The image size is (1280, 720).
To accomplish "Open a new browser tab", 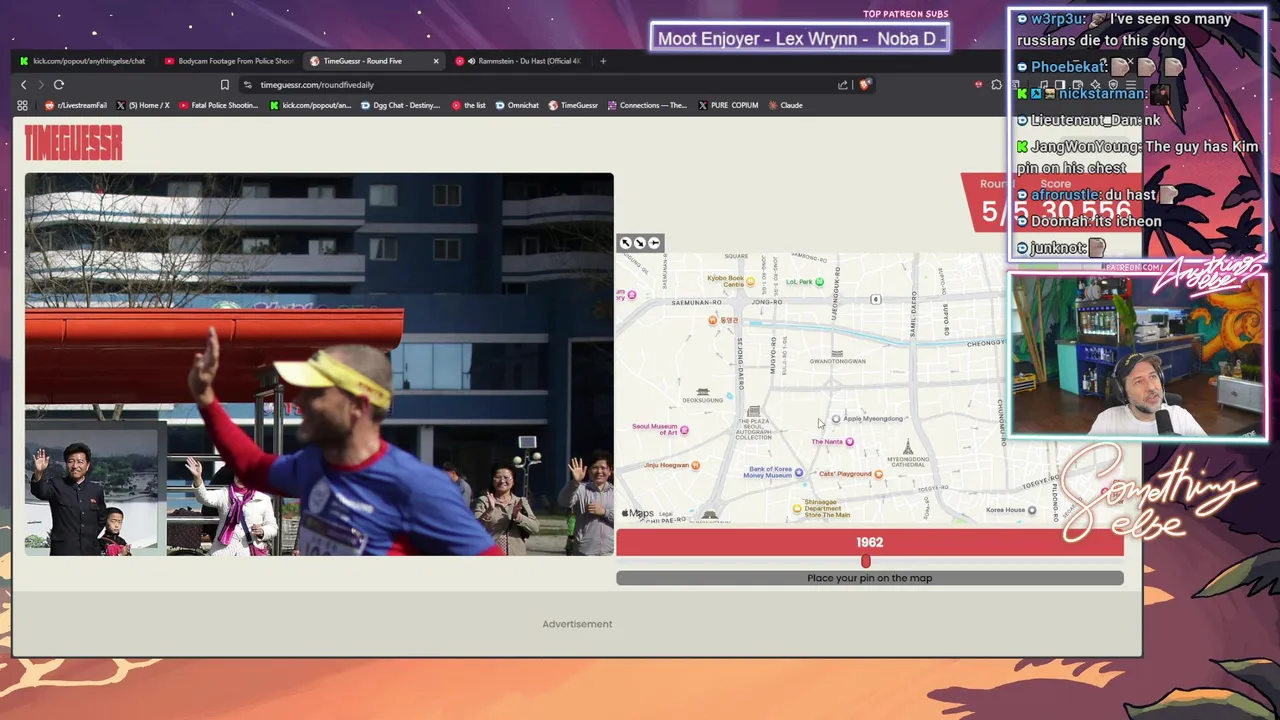I will click(603, 61).
